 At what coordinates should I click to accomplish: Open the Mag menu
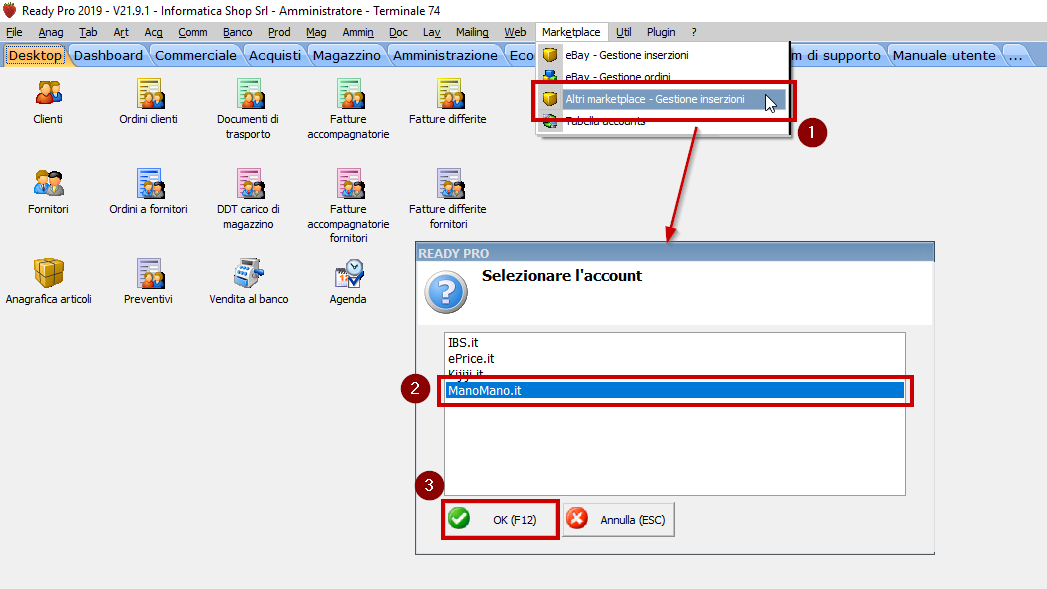tap(317, 32)
